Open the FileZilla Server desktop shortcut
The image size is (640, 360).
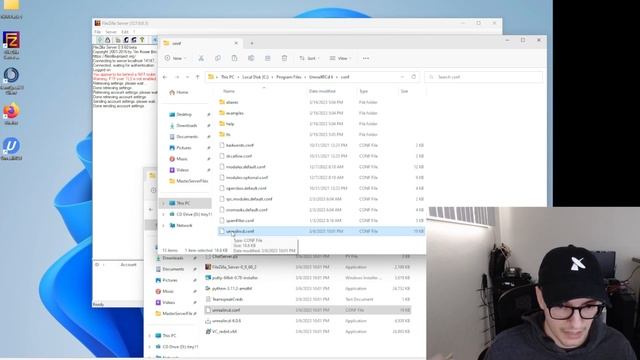(x=11, y=41)
